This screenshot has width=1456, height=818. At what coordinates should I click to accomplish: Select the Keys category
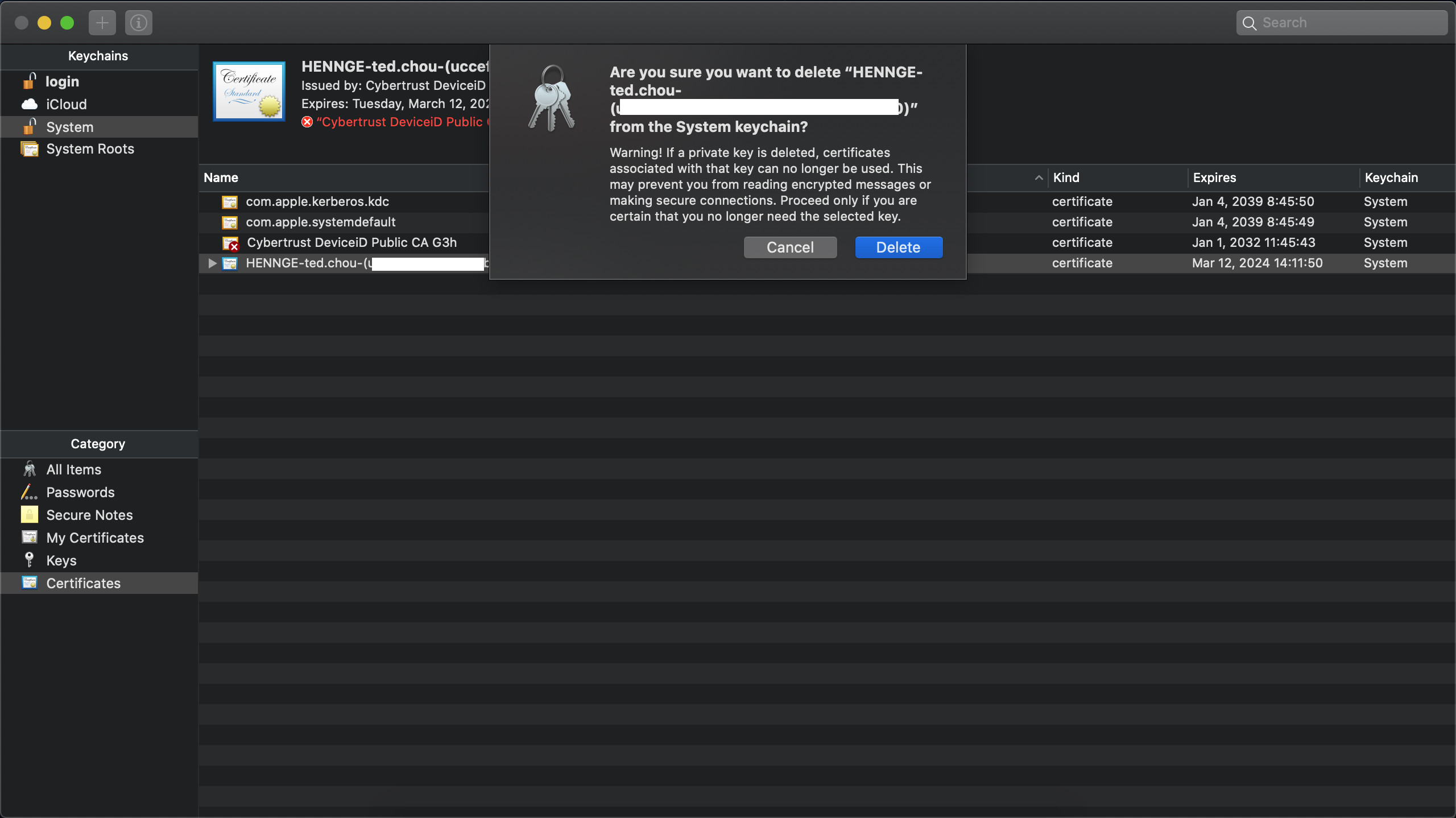(x=61, y=561)
